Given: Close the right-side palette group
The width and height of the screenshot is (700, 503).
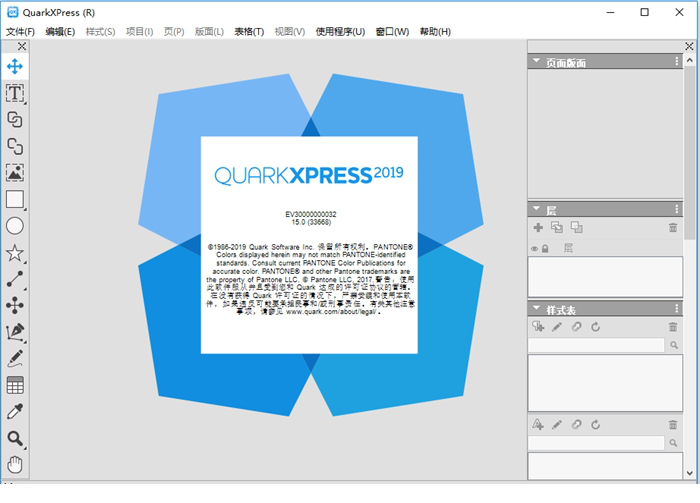Looking at the screenshot, I should (x=689, y=46).
